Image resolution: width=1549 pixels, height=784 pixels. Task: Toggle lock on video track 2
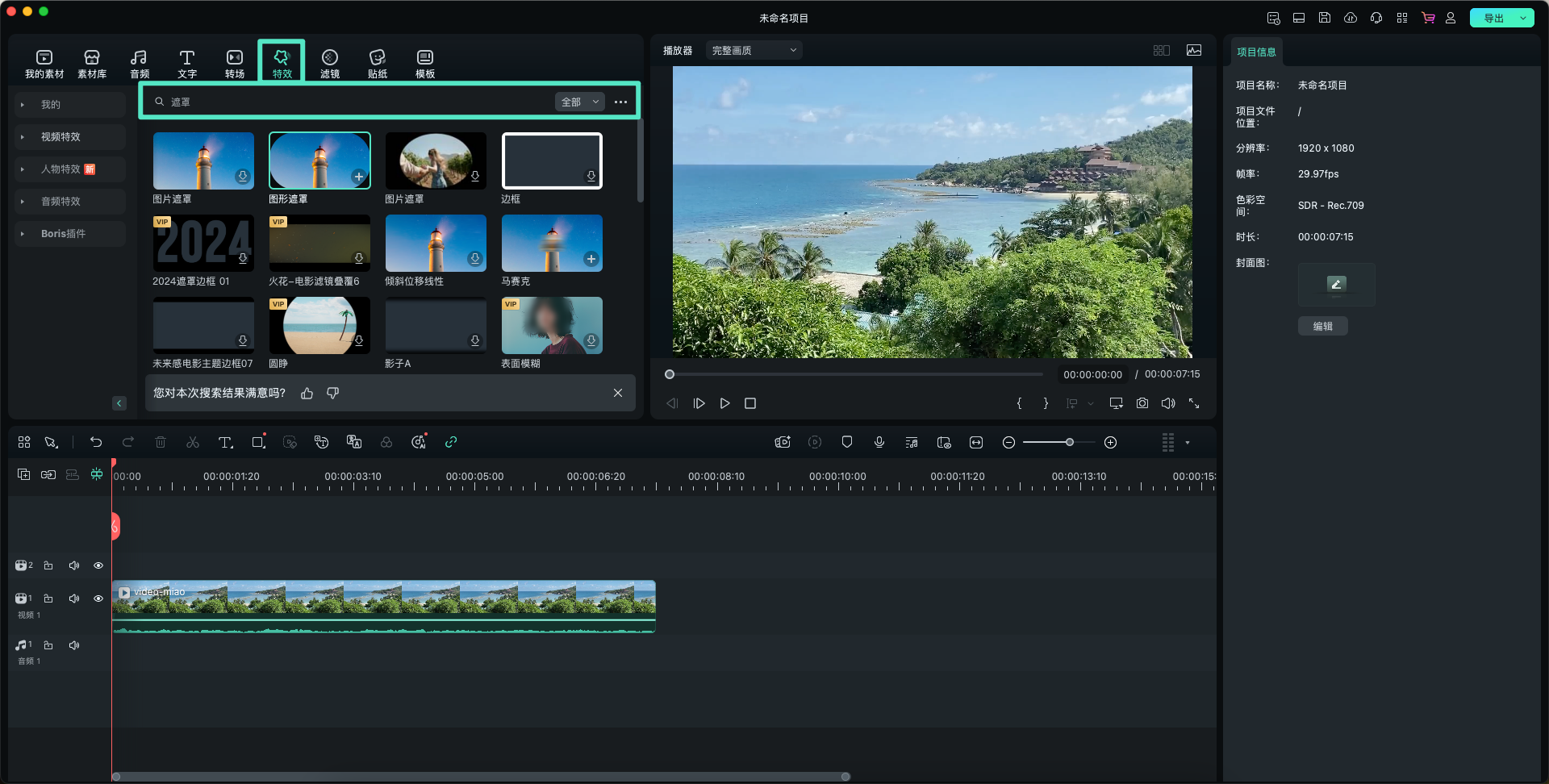click(x=48, y=565)
